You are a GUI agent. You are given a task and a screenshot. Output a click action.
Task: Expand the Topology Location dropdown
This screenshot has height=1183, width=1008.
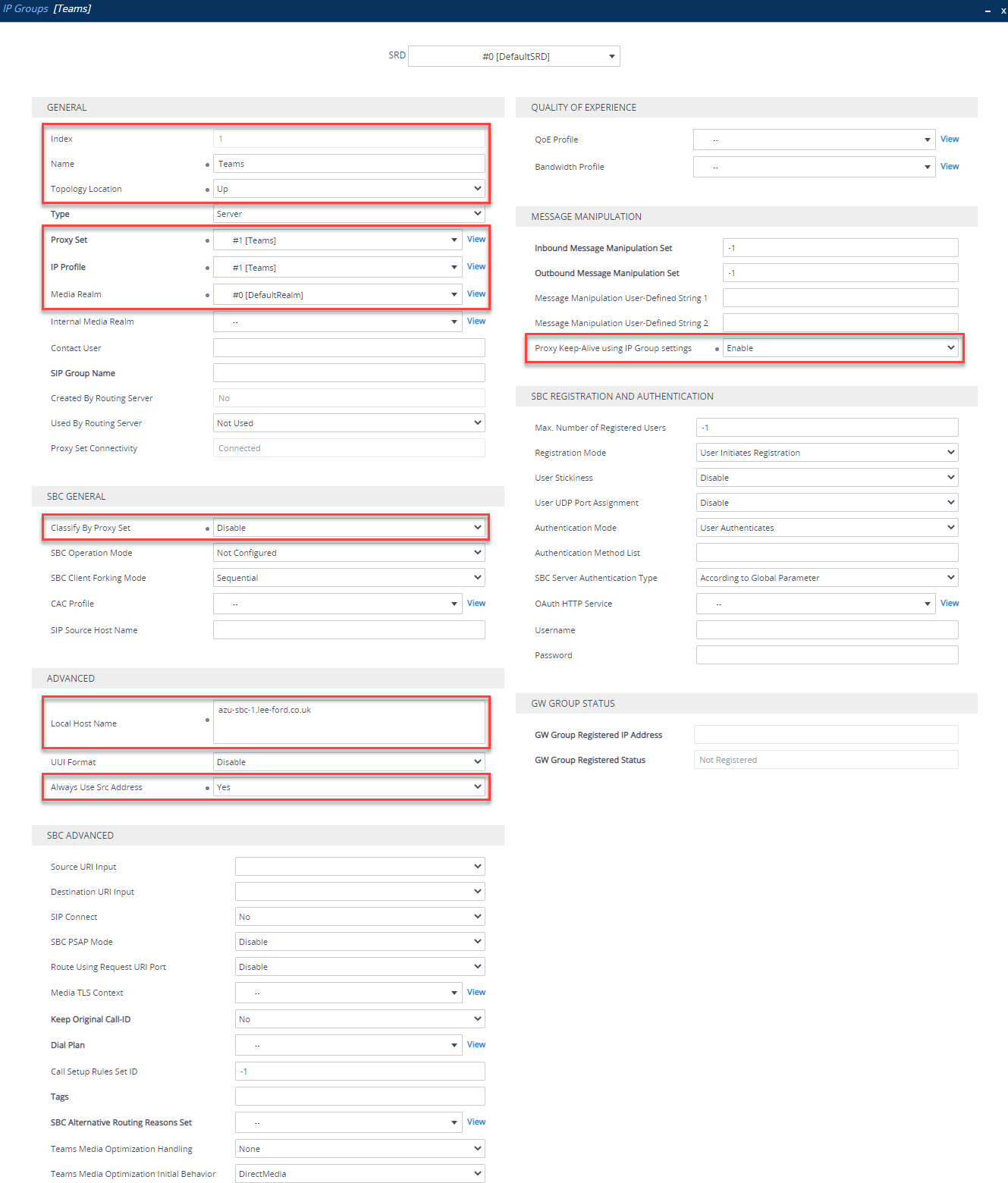[349, 189]
